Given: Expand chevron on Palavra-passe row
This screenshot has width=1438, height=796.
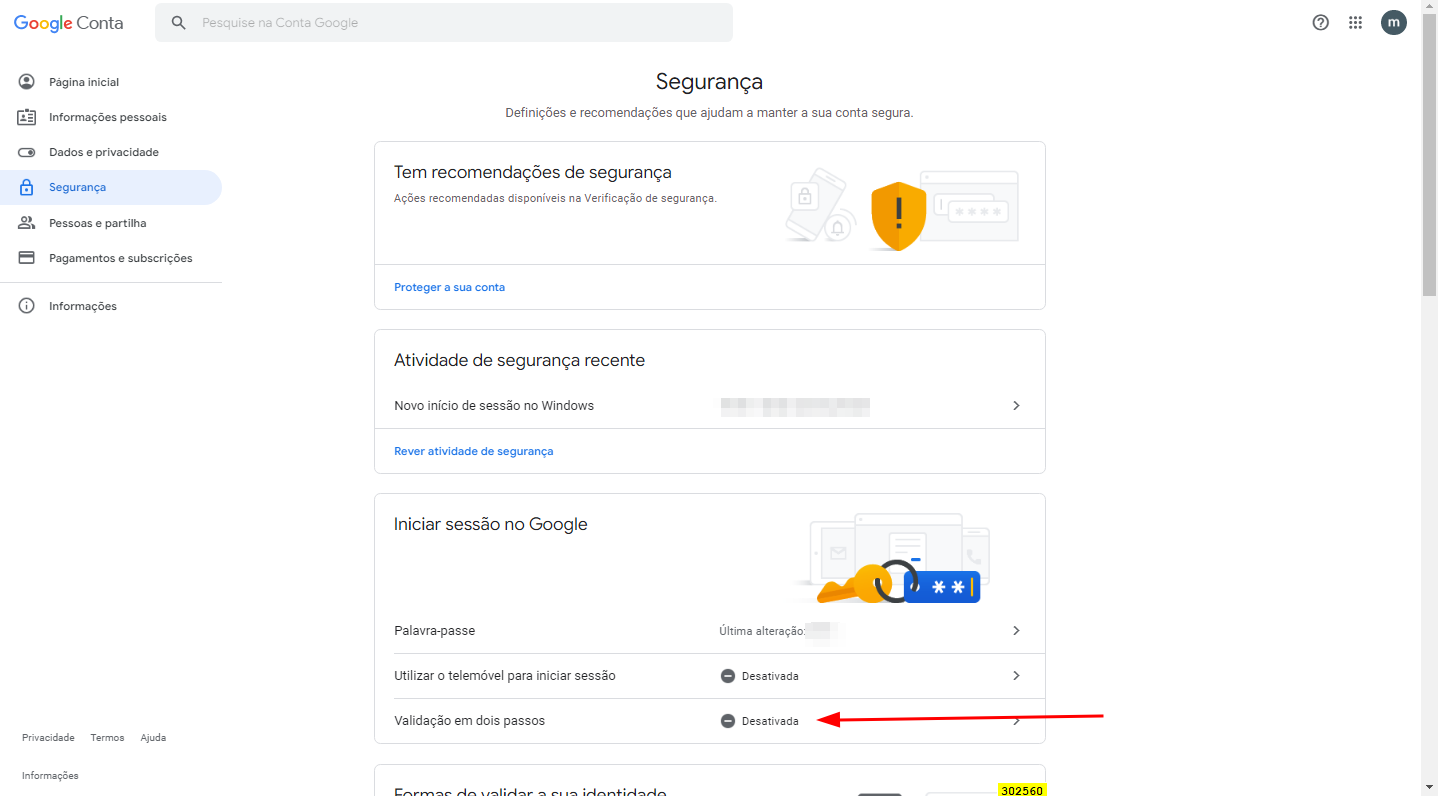Looking at the screenshot, I should (x=1016, y=631).
